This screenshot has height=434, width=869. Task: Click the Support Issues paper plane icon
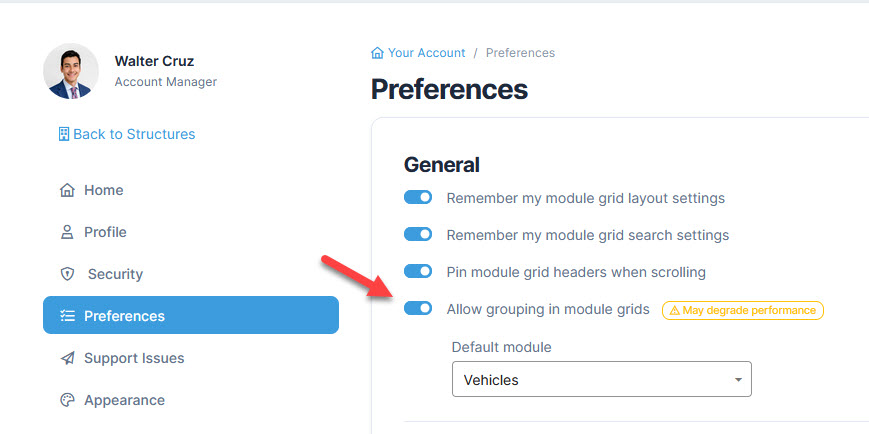pos(67,358)
